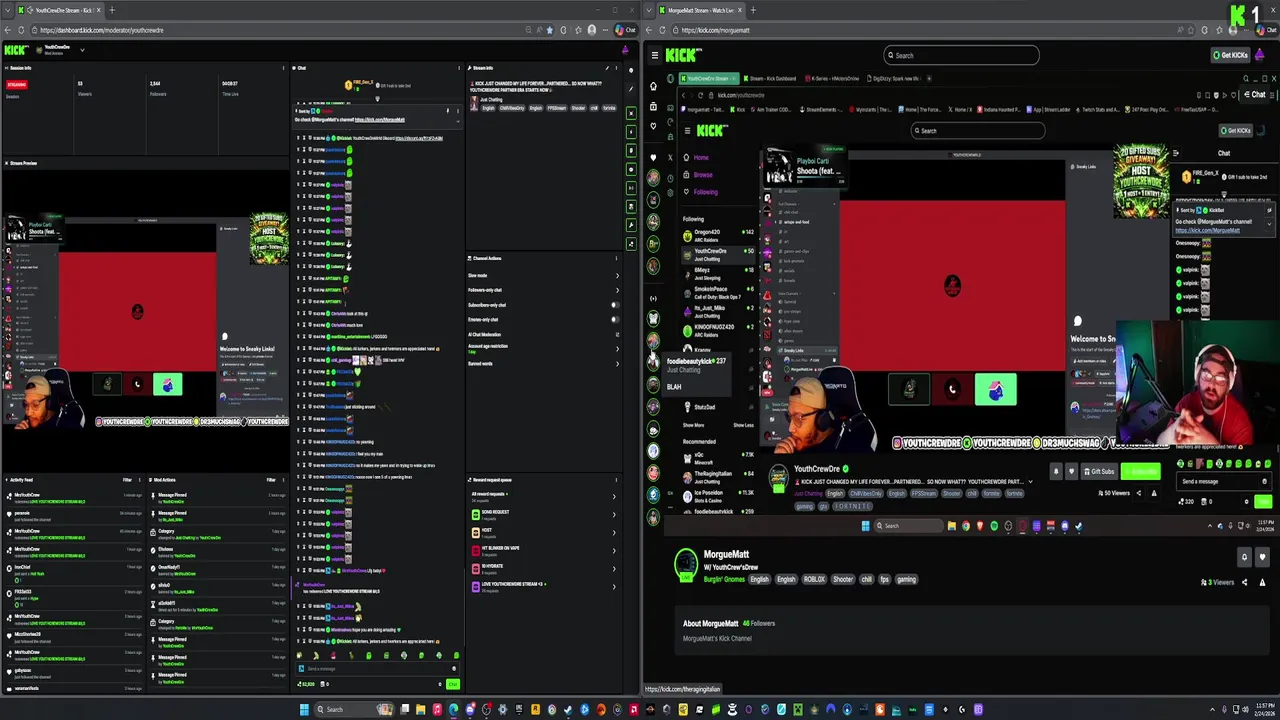Click the MorgueMatt channel name heading
The height and width of the screenshot is (720, 1280).
(726, 554)
